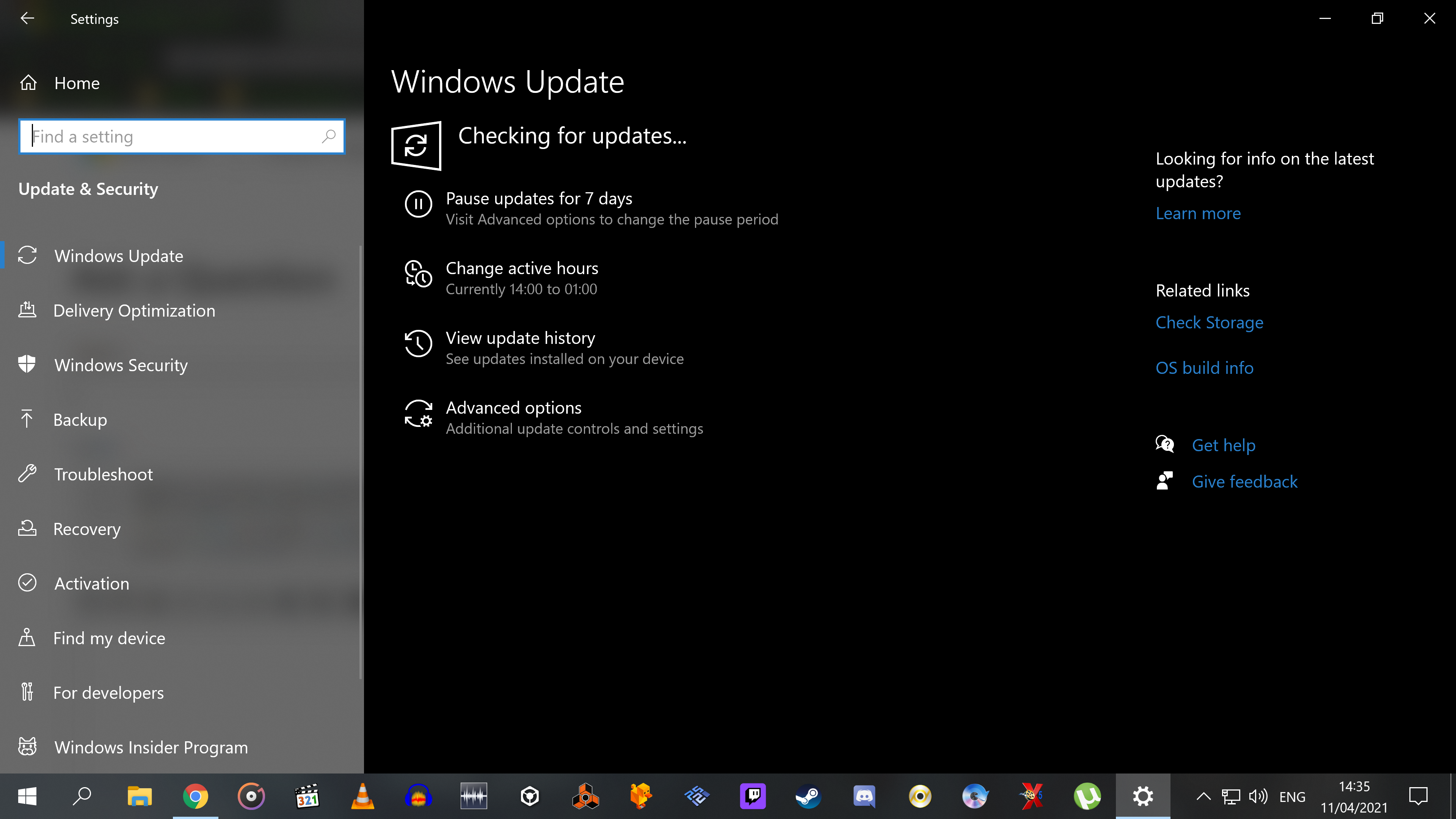Image resolution: width=1456 pixels, height=819 pixels.
Task: Open Delivery Optimization section
Action: point(134,311)
